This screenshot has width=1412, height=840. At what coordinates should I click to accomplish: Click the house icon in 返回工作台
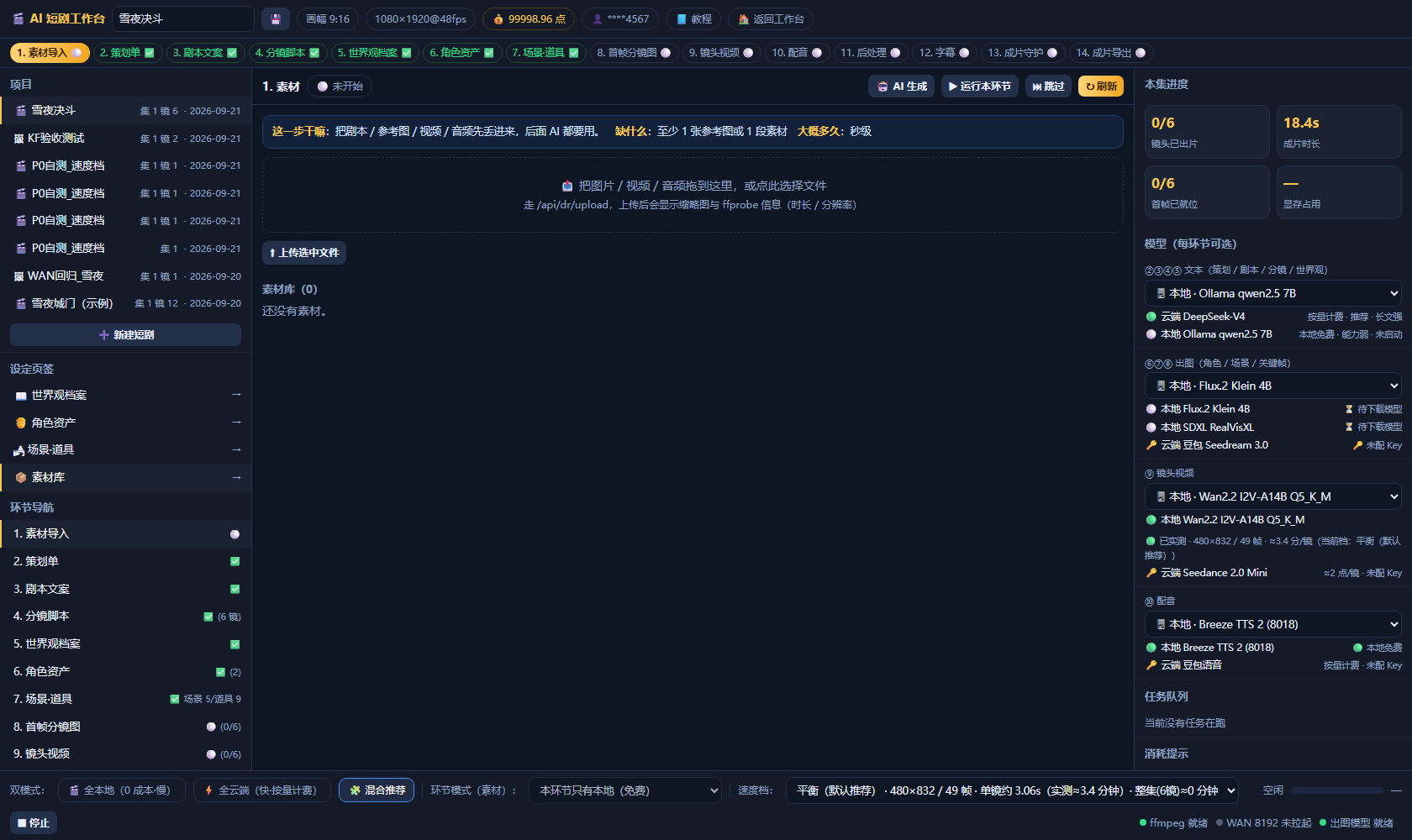743,19
